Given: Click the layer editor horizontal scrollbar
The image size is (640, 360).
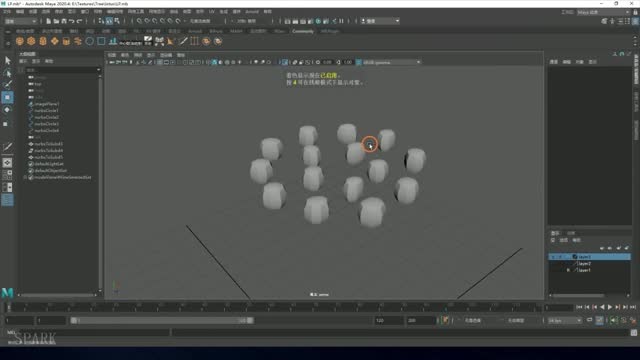Looking at the screenshot, I should [x=577, y=295].
